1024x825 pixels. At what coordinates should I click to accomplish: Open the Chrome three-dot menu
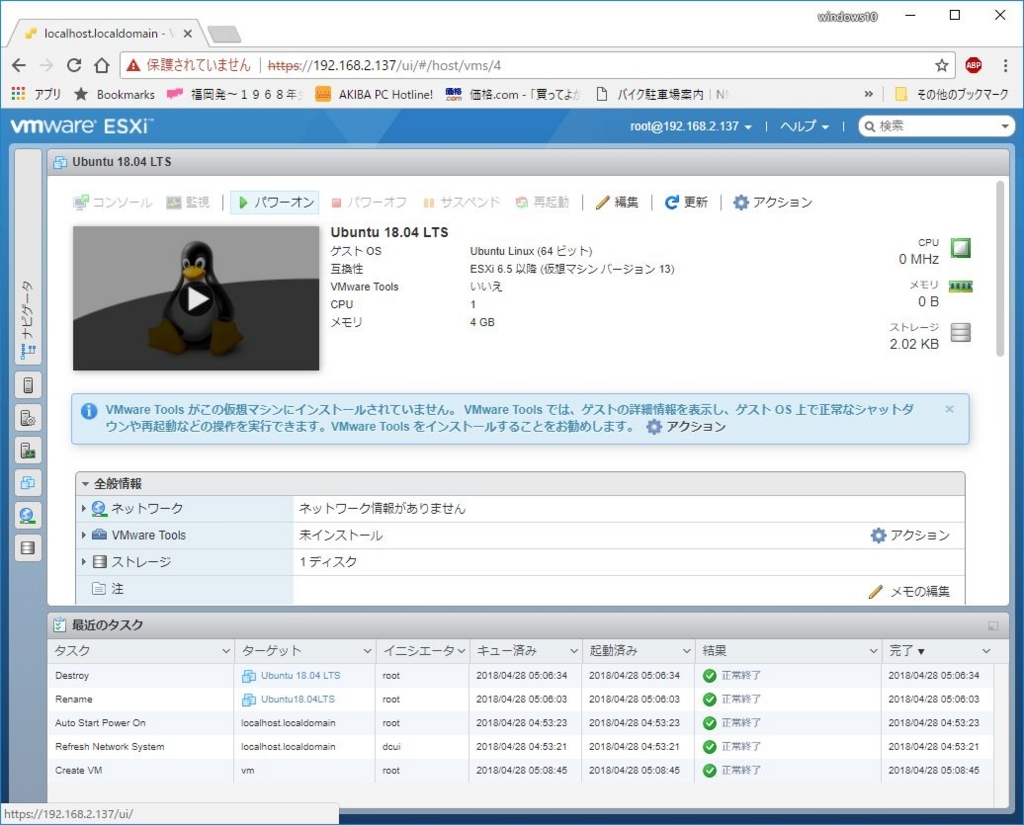[1005, 65]
